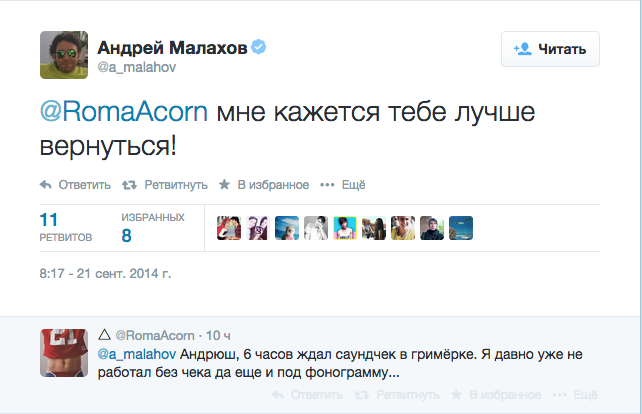Image resolution: width=642 pixels, height=414 pixels.
Task: Open the tweet timestamp 8:17 - 21 сент. 2014
Action: tap(105, 273)
